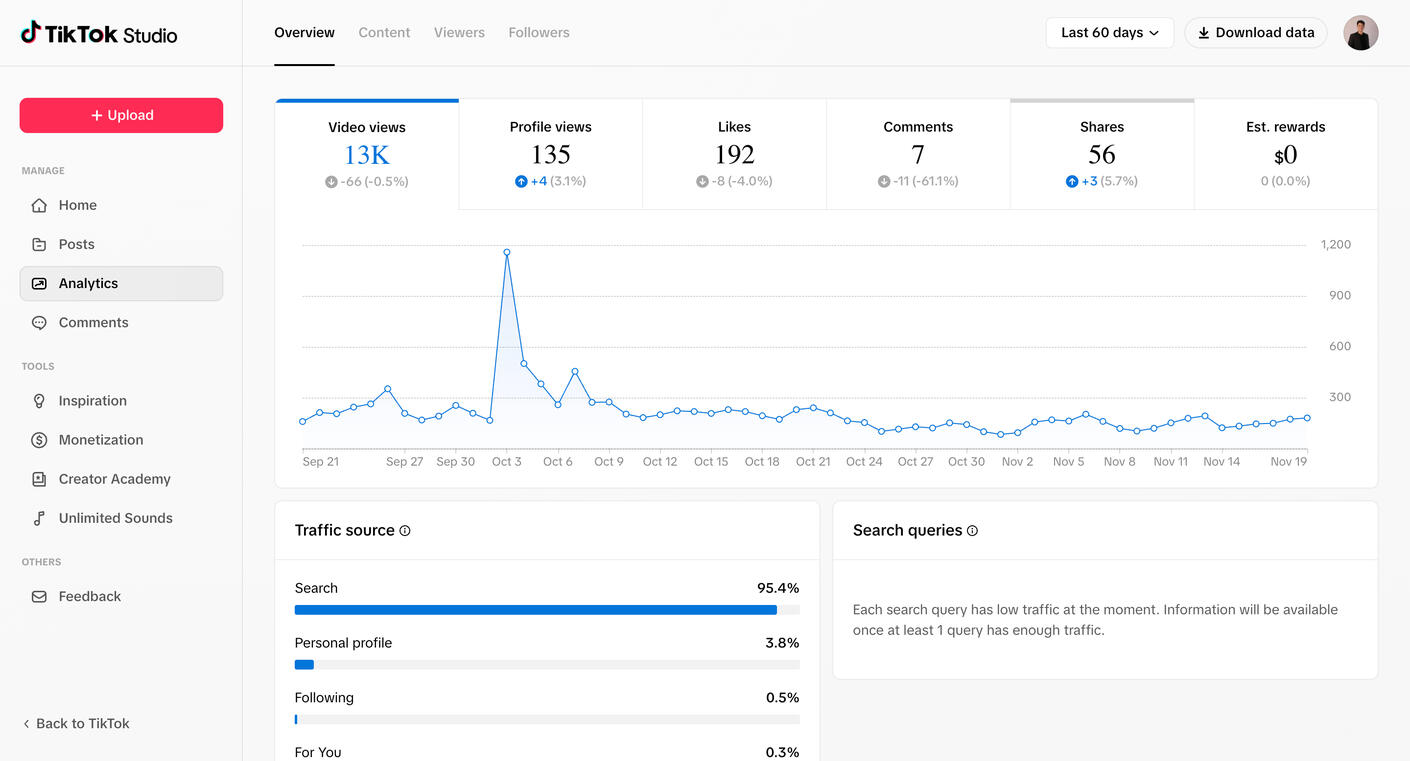Click the Search queries info icon
The image size is (1410, 761).
[972, 531]
